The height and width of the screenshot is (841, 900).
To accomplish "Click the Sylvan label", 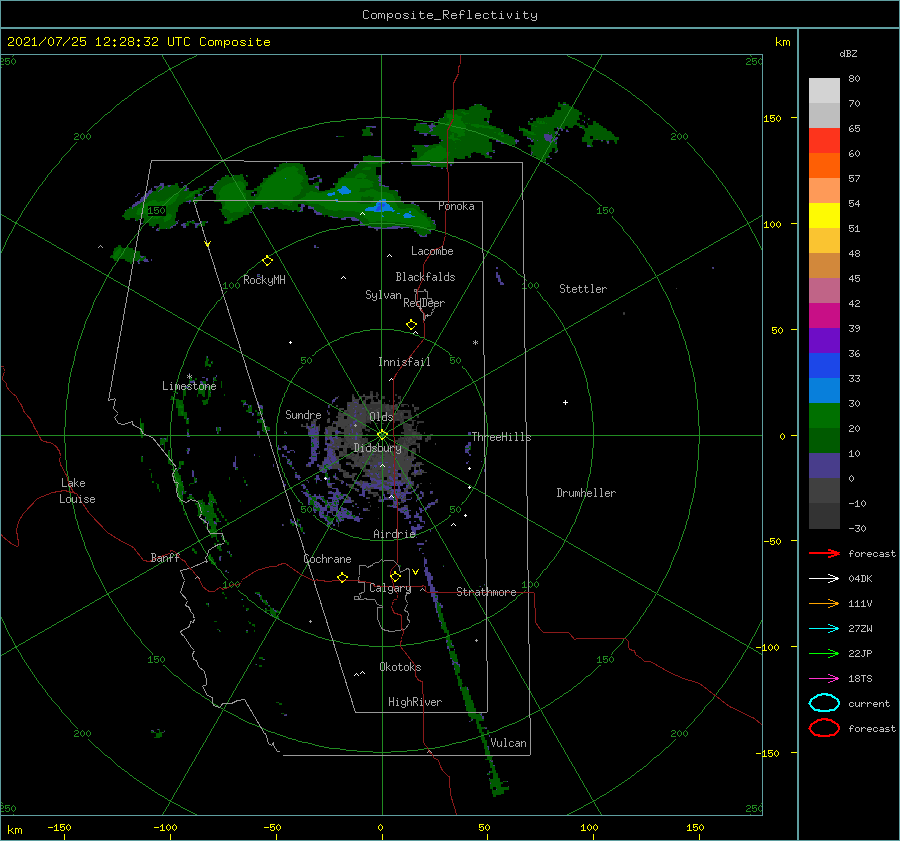I will [x=383, y=295].
